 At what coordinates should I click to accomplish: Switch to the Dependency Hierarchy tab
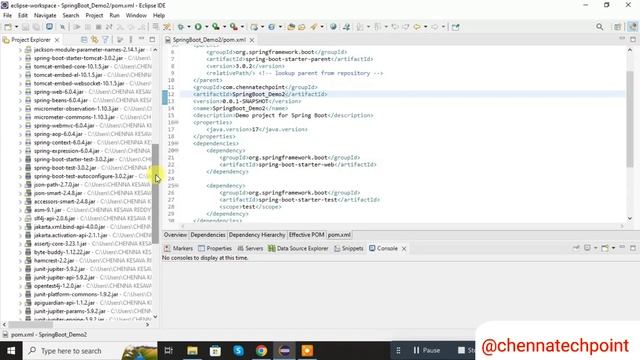257,235
